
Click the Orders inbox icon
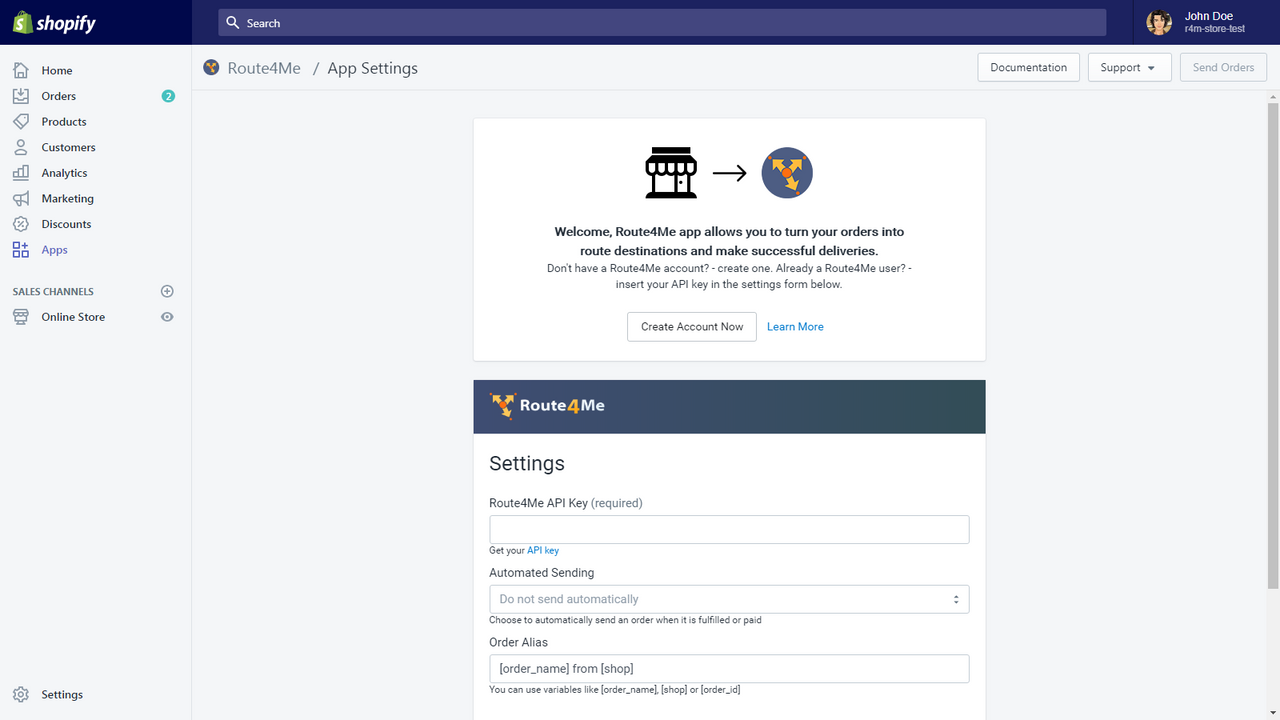click(x=21, y=96)
